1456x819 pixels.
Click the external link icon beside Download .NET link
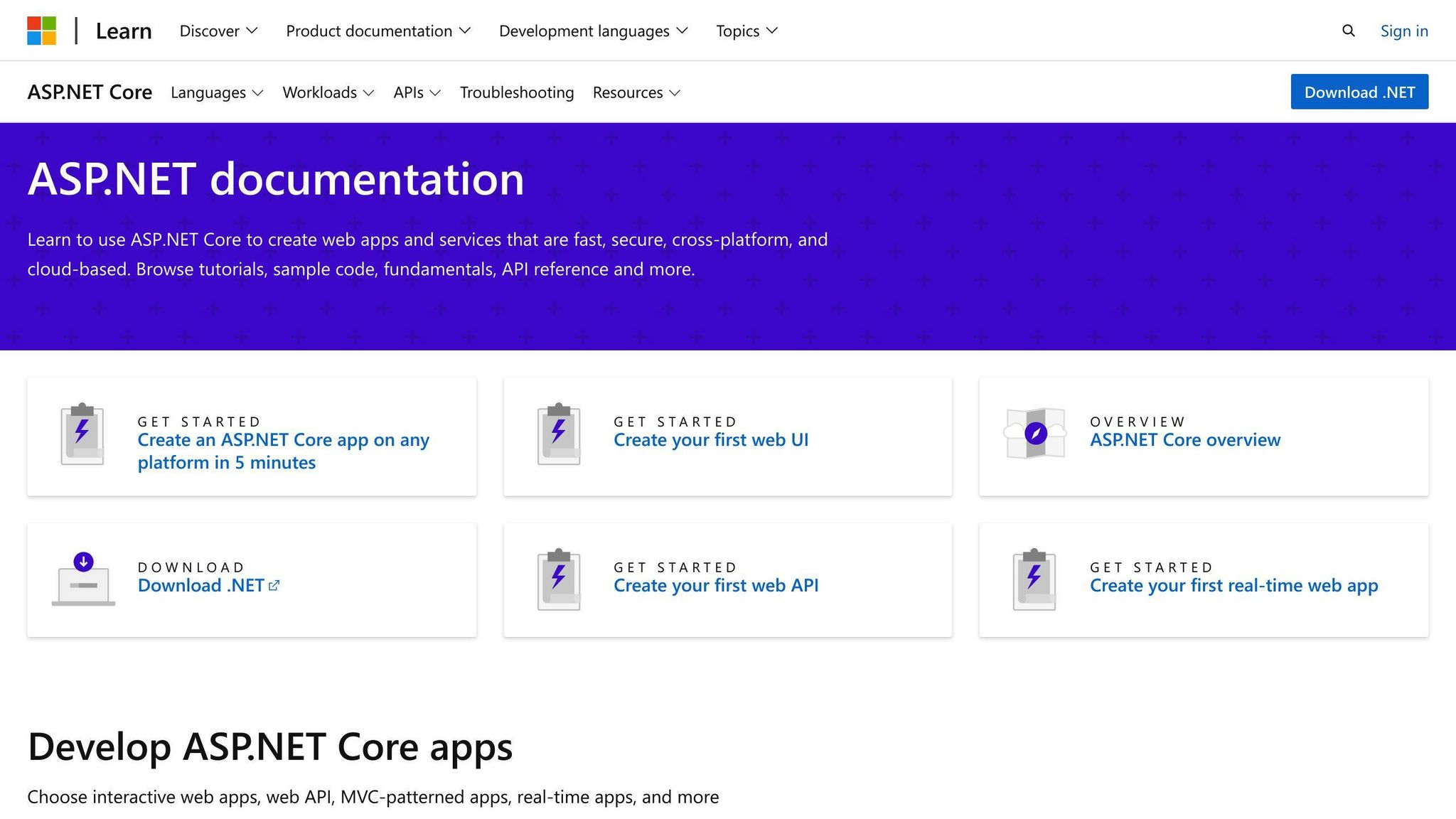[x=274, y=584]
